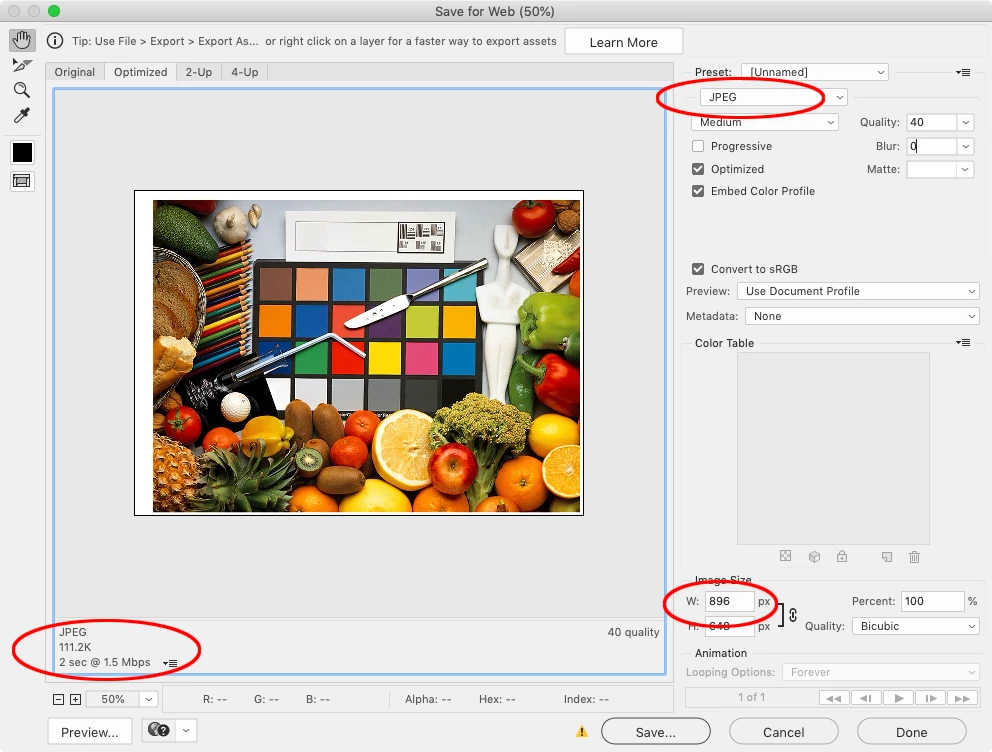
Task: Click the Cancel button
Action: click(x=783, y=732)
